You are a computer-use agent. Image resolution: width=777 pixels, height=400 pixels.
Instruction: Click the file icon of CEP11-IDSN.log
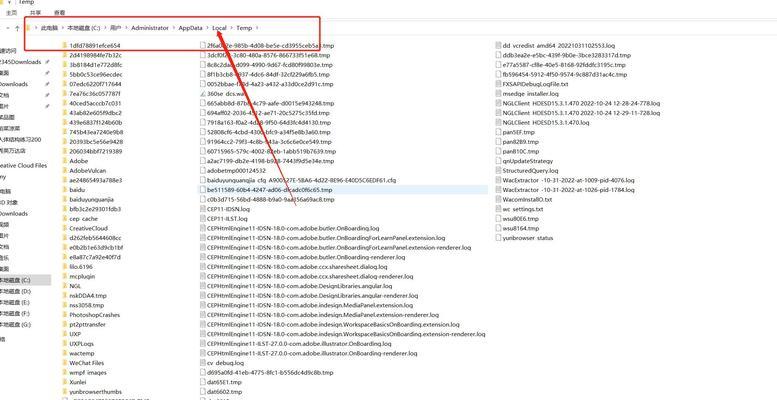[x=202, y=209]
